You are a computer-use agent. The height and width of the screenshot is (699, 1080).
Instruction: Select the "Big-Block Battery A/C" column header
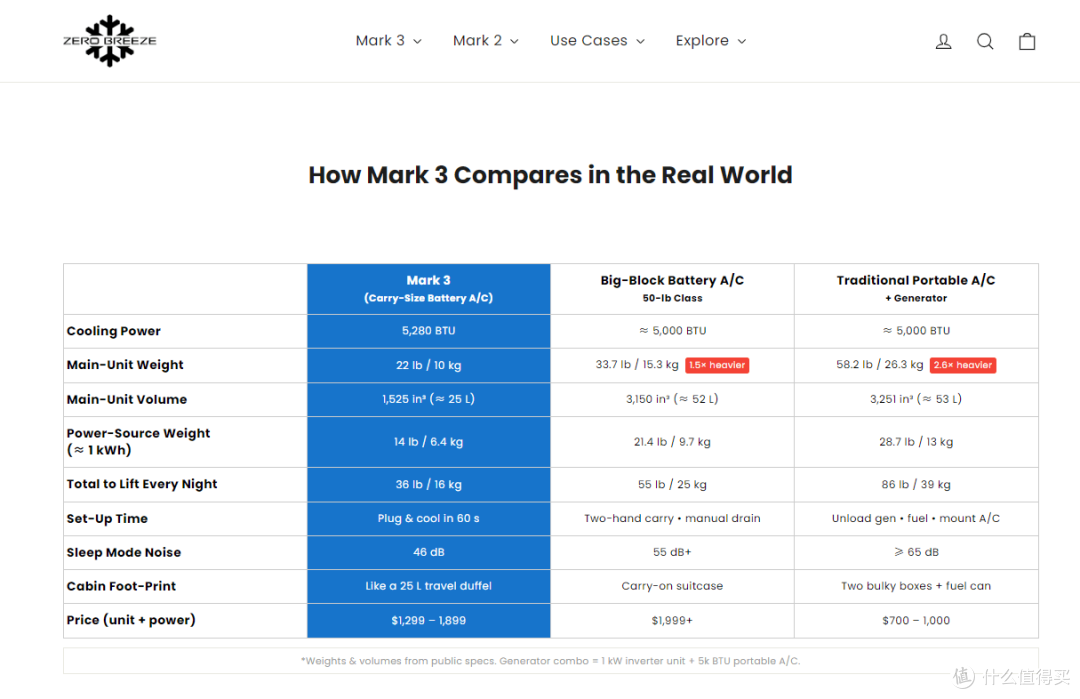(672, 289)
